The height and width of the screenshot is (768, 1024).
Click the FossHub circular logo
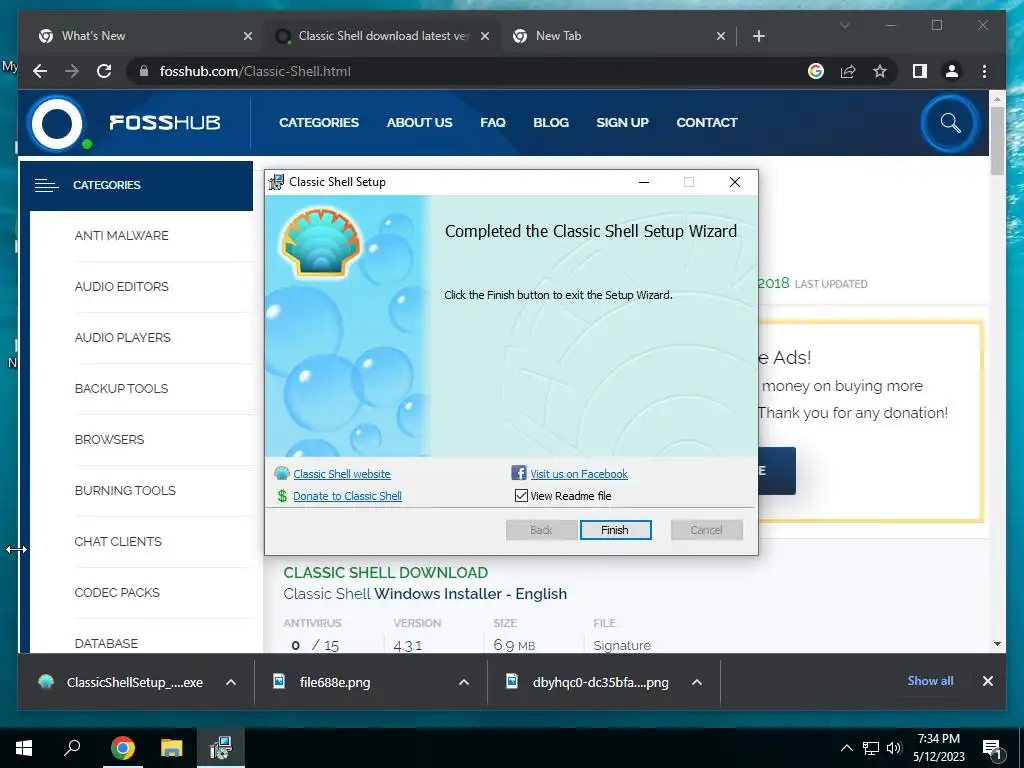(57, 123)
